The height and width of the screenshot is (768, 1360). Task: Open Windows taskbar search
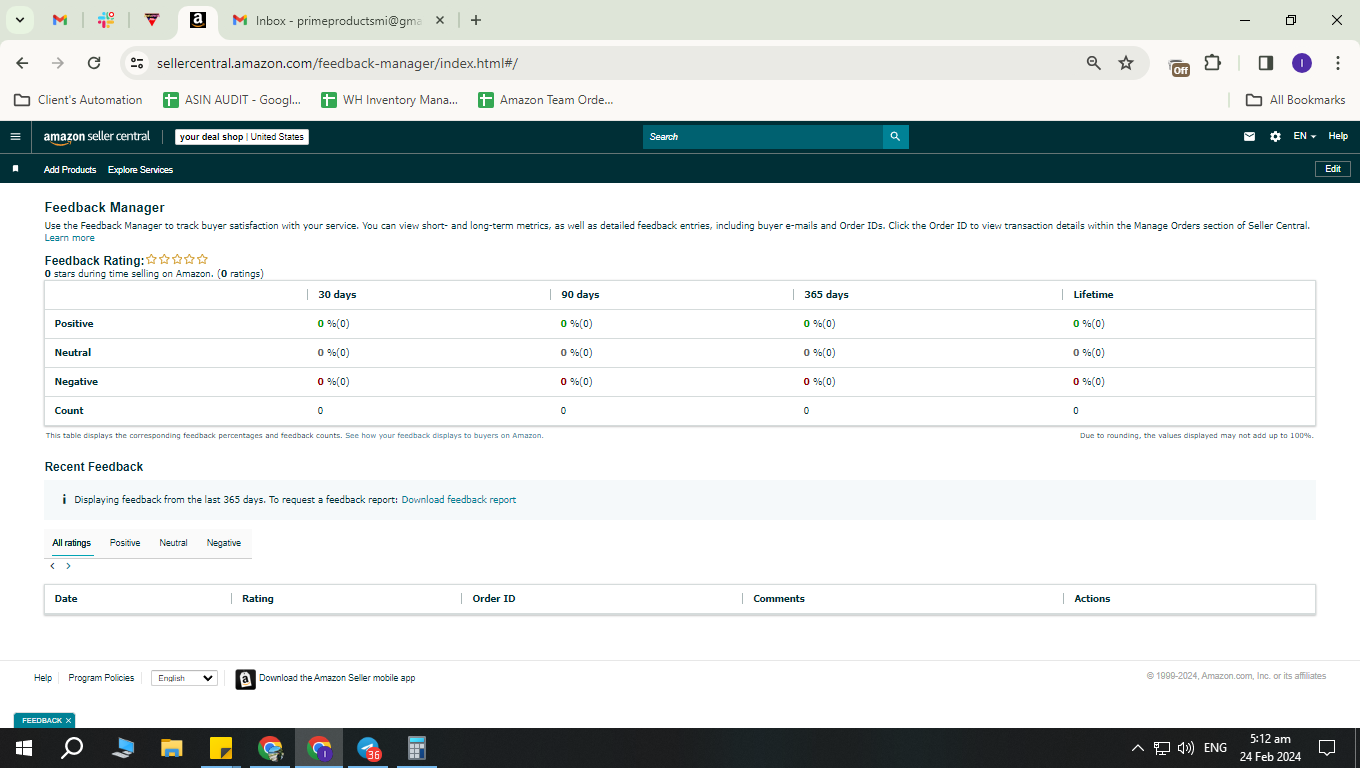click(72, 747)
